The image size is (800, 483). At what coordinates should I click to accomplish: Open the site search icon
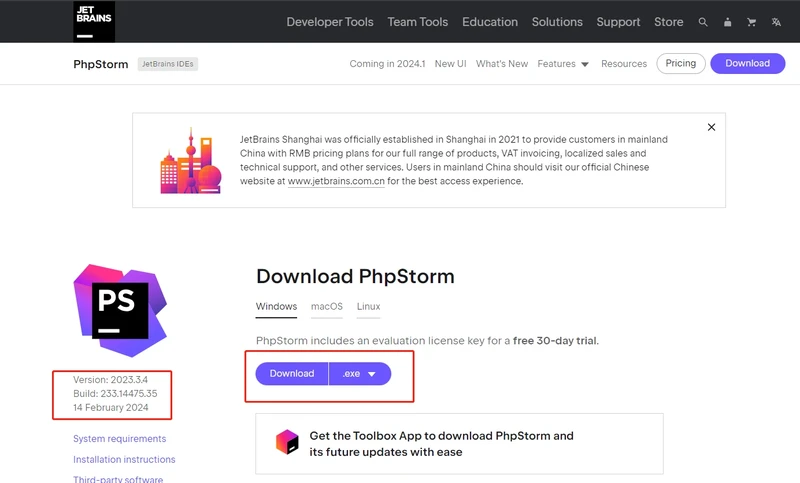point(703,22)
